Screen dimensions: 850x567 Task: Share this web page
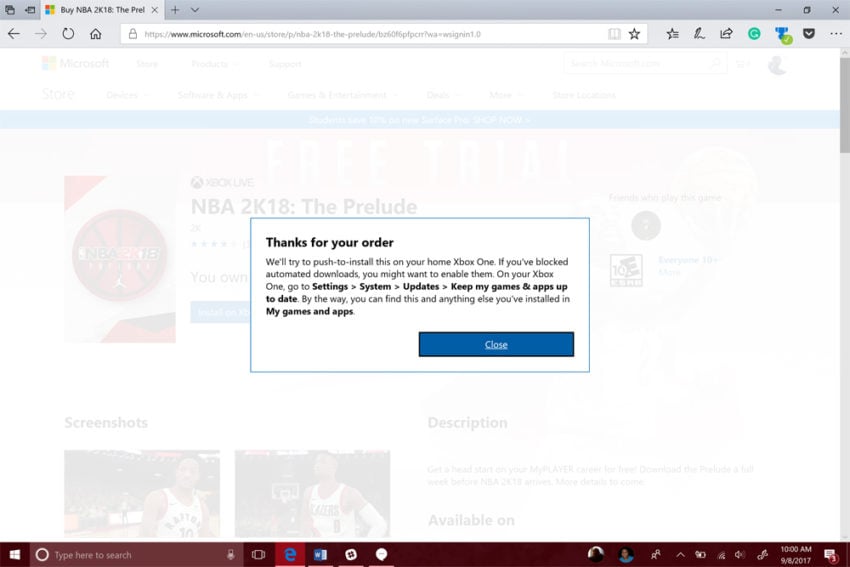click(x=726, y=34)
